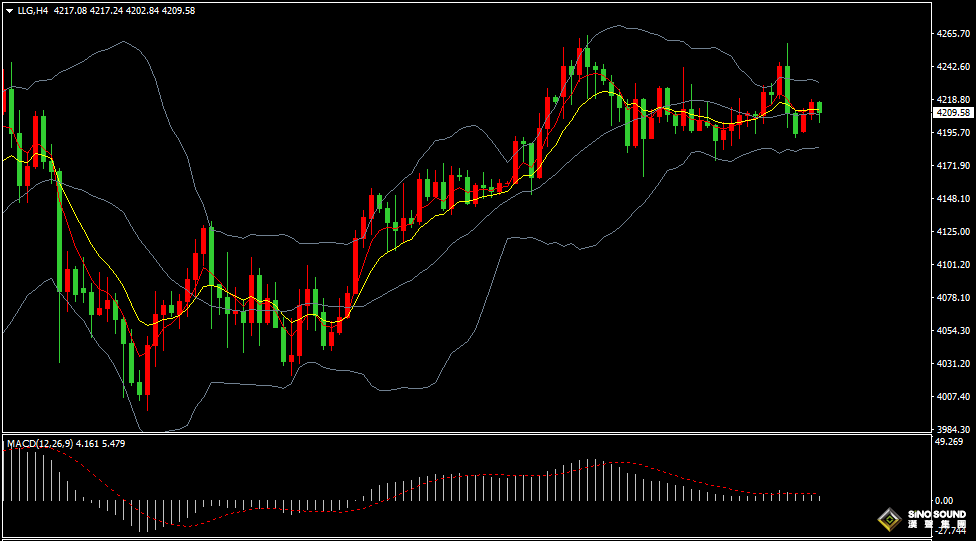
Task: Click the 4125.00 price level on axis
Action: (x=951, y=232)
